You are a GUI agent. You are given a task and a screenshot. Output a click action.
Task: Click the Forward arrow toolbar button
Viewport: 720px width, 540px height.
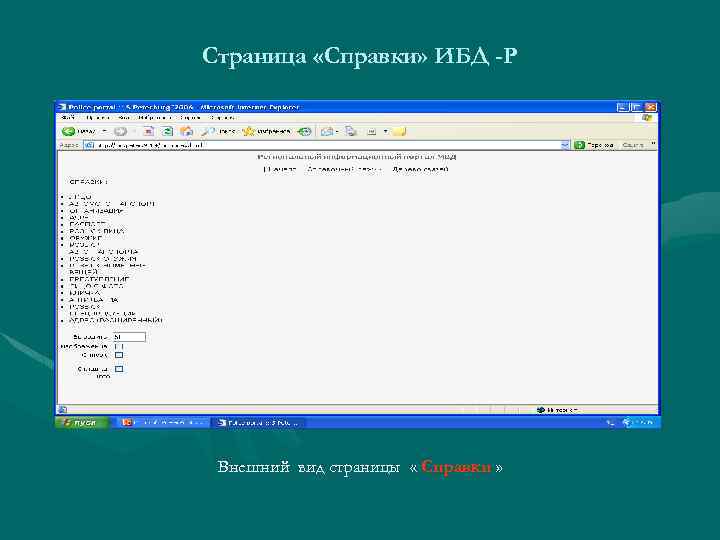(120, 131)
